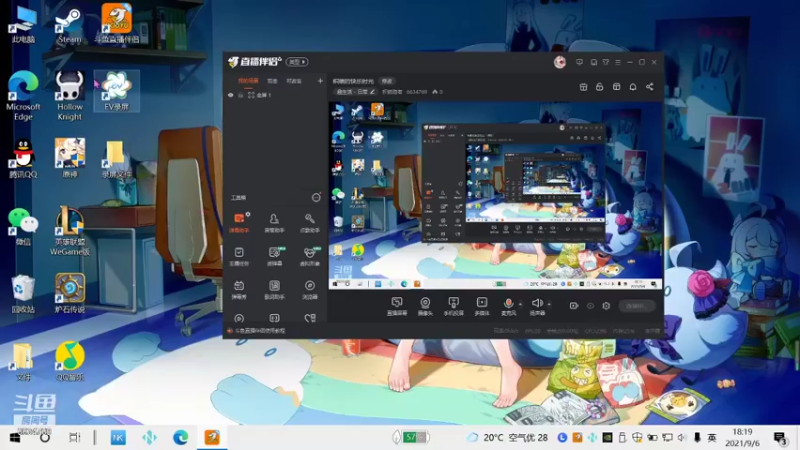Open the 浏览器 browser tool

310,289
